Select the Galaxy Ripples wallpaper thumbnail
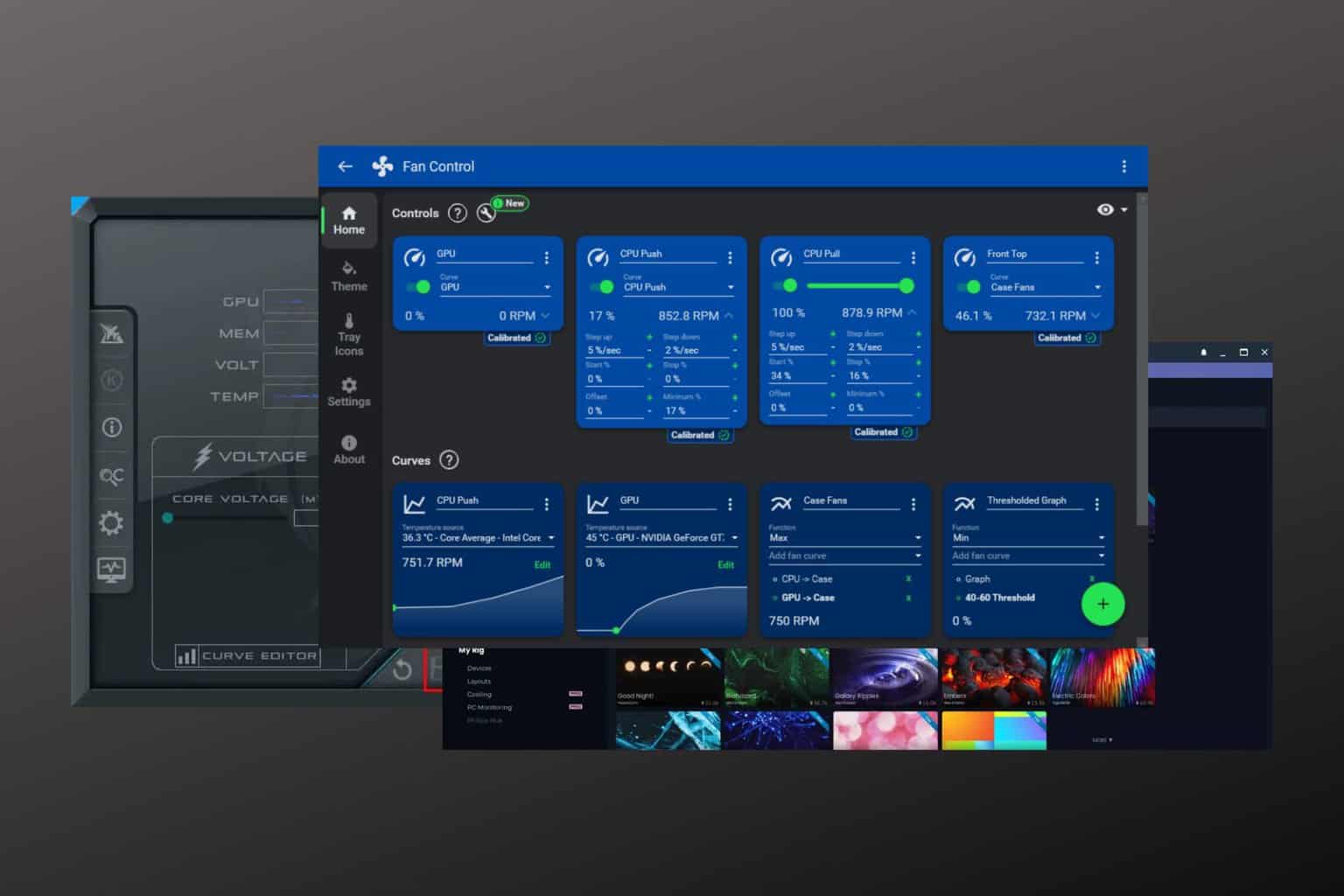1344x896 pixels. pyautogui.click(x=884, y=677)
